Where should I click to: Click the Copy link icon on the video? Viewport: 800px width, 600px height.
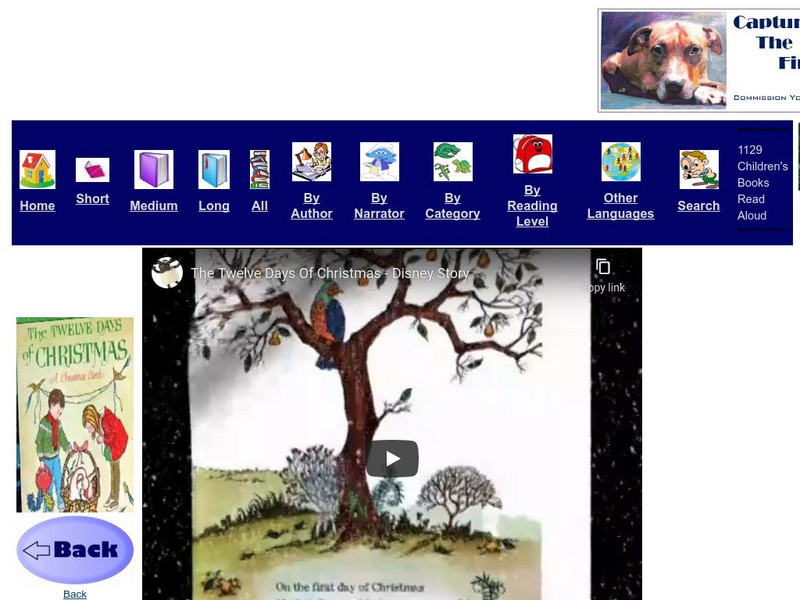[x=603, y=268]
